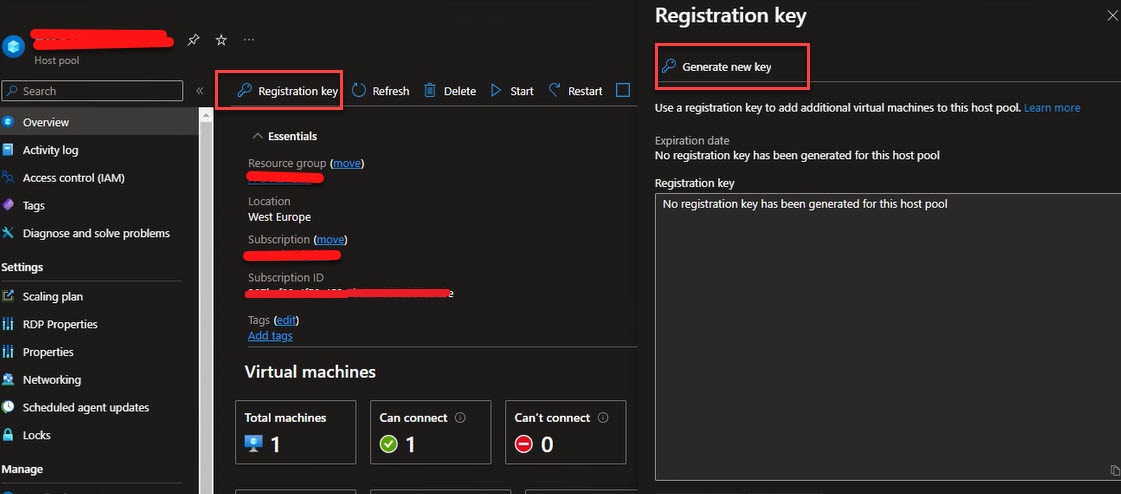This screenshot has width=1121, height=494.
Task: Click Generate new key button
Action: (x=726, y=67)
